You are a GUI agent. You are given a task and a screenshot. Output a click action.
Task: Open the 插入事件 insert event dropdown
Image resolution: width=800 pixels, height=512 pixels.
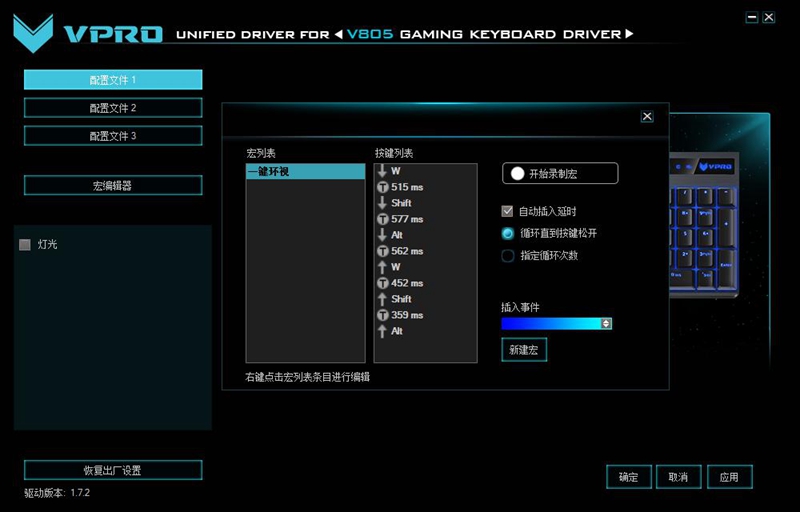coord(556,323)
